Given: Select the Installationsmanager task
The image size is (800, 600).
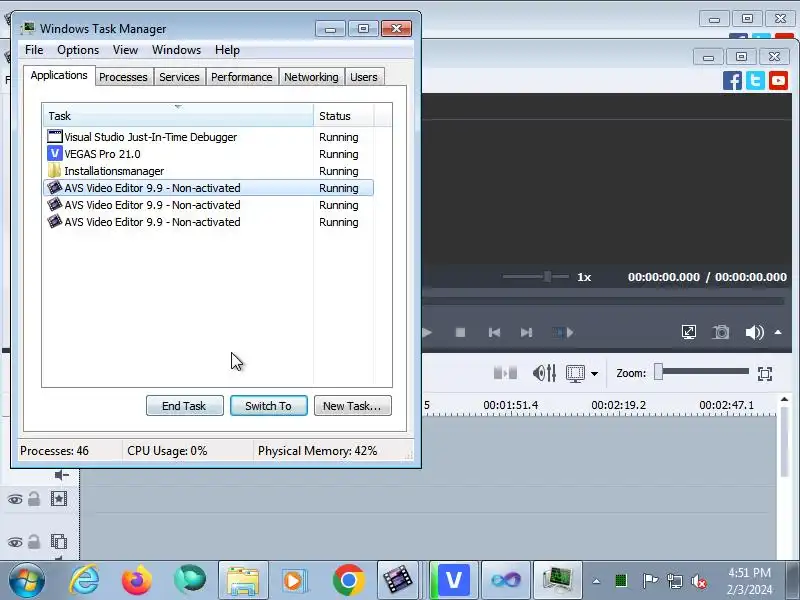Looking at the screenshot, I should click(x=209, y=171).
